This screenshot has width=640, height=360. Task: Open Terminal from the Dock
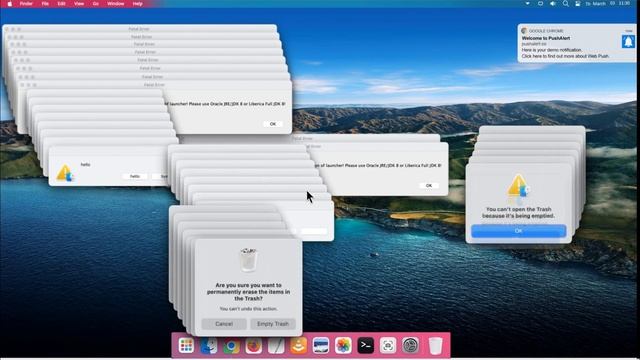(x=365, y=346)
